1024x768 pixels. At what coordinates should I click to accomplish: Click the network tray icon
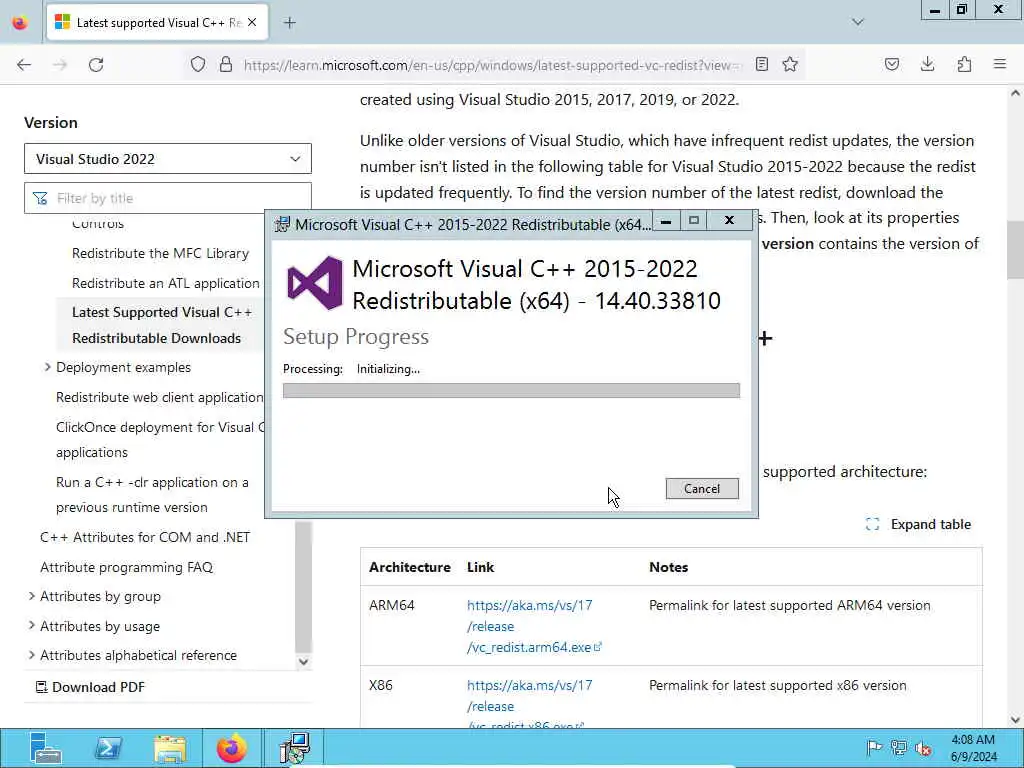[899, 748]
